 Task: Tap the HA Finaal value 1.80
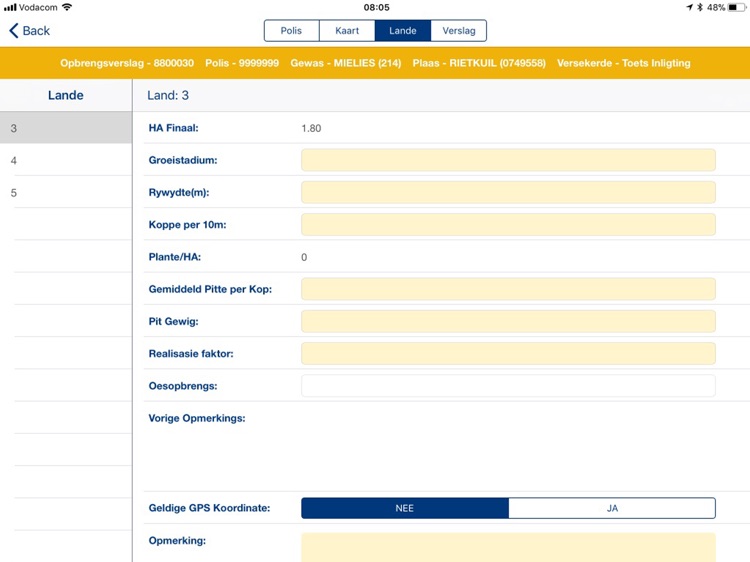tap(311, 128)
